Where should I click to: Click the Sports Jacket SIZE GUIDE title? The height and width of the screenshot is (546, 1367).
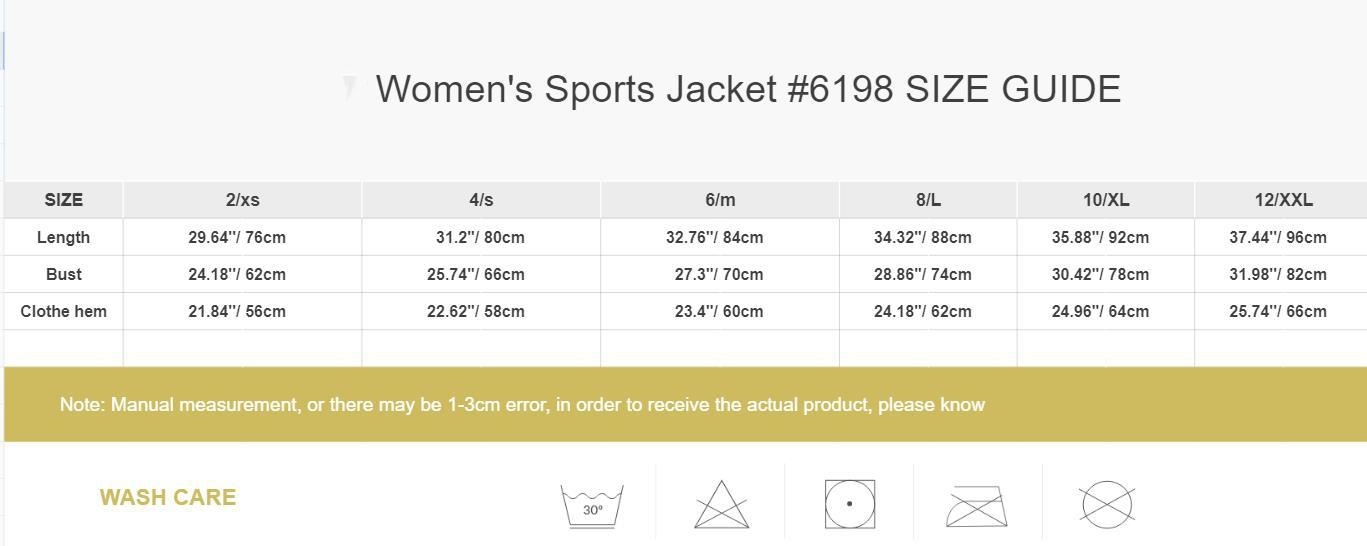click(x=748, y=89)
